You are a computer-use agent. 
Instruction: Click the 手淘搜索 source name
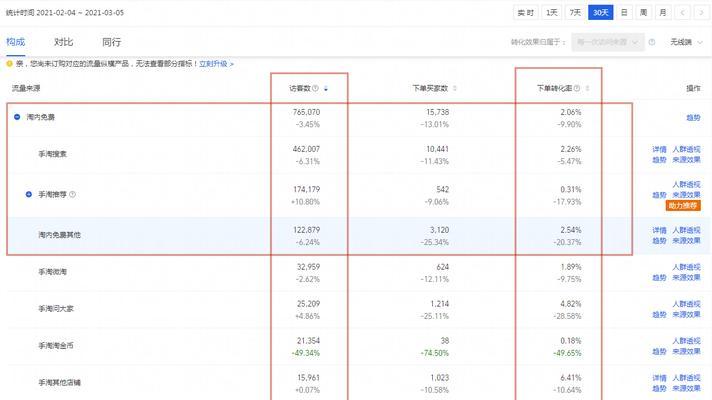tap(52, 154)
